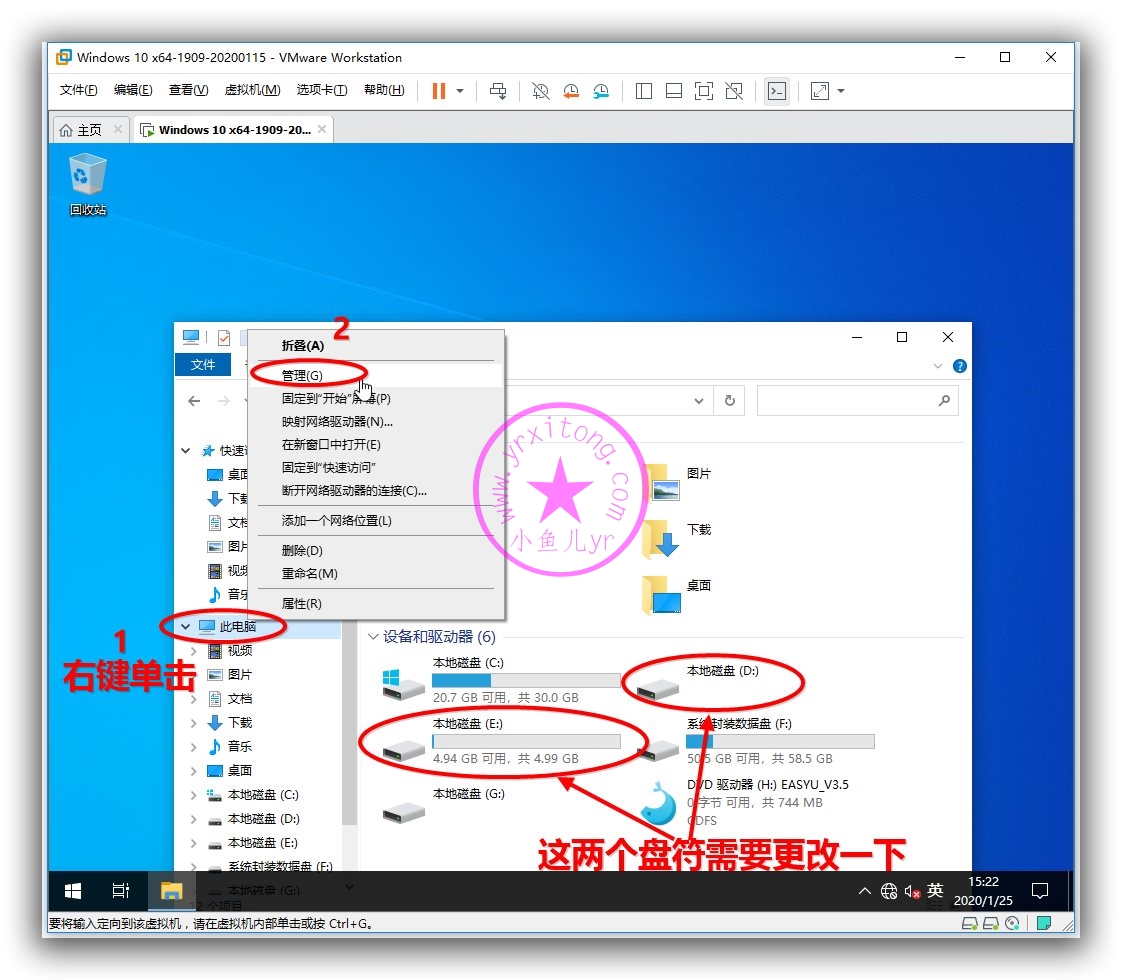Open the stretch display dropdown arrow
1122x980 pixels.
click(x=841, y=91)
